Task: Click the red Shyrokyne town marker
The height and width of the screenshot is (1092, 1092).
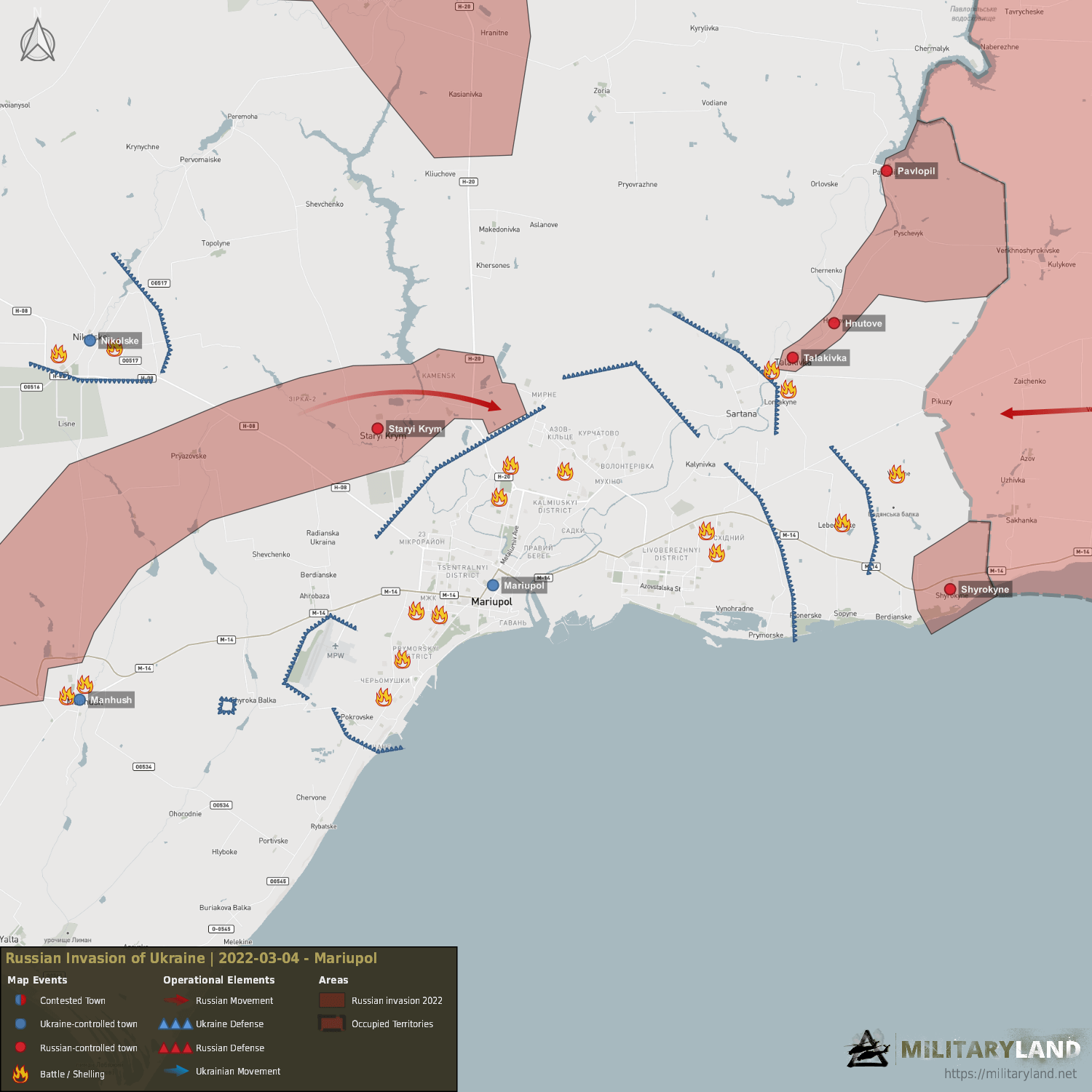Action: pyautogui.click(x=949, y=589)
